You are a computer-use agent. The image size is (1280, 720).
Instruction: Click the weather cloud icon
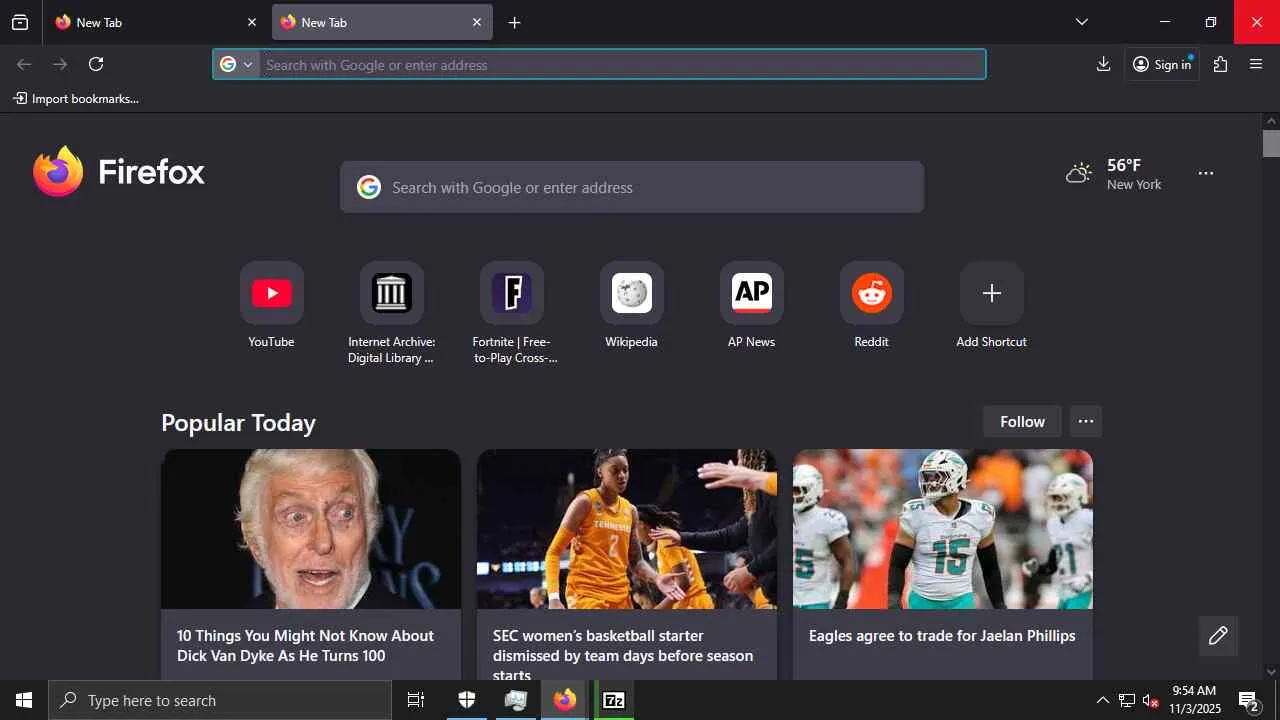tap(1079, 173)
